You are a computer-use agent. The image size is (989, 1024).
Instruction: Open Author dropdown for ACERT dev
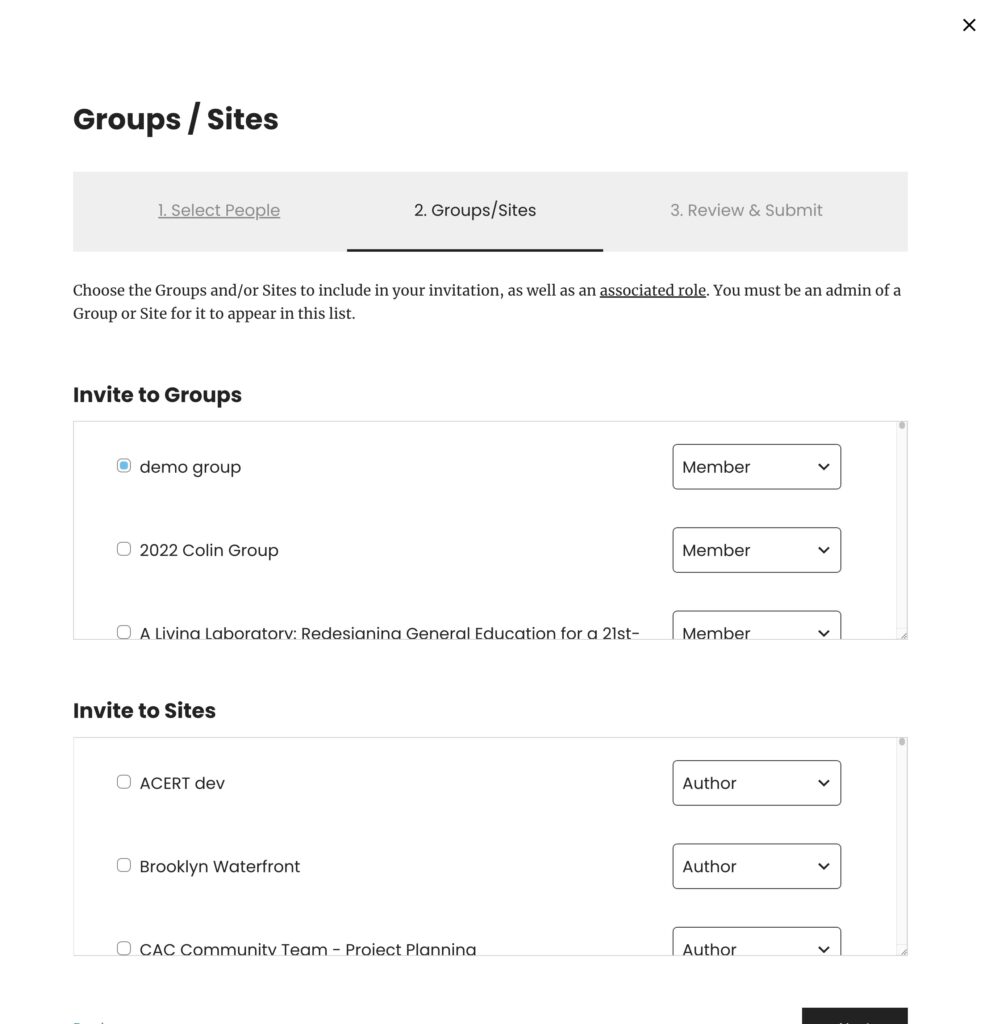[756, 782]
